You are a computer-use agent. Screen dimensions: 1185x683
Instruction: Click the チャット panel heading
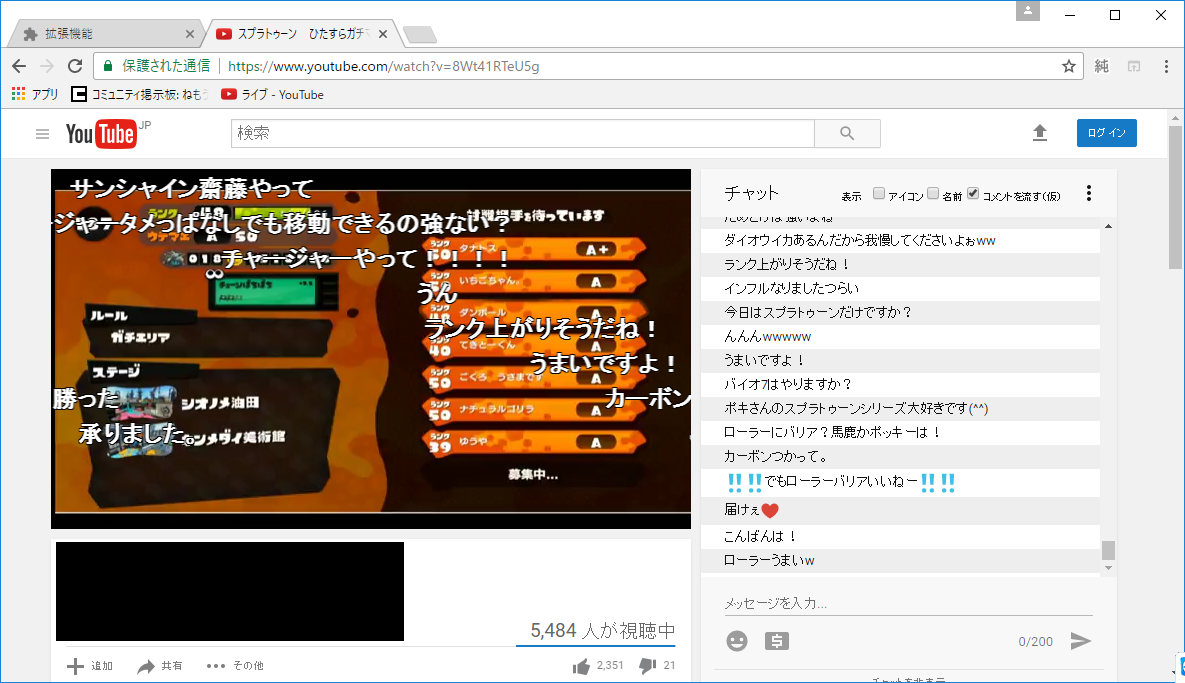coord(751,193)
